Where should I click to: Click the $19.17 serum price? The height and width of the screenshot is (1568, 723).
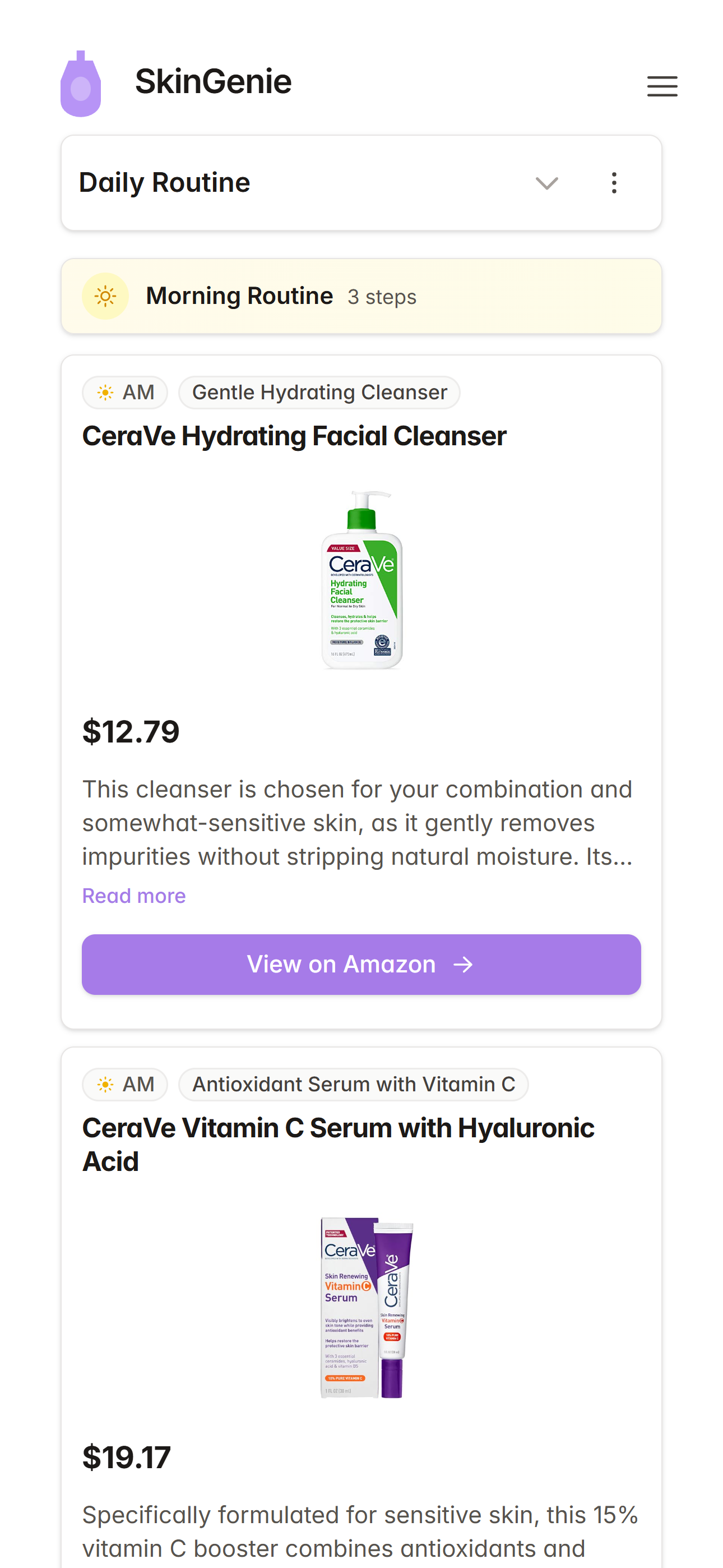click(127, 1457)
